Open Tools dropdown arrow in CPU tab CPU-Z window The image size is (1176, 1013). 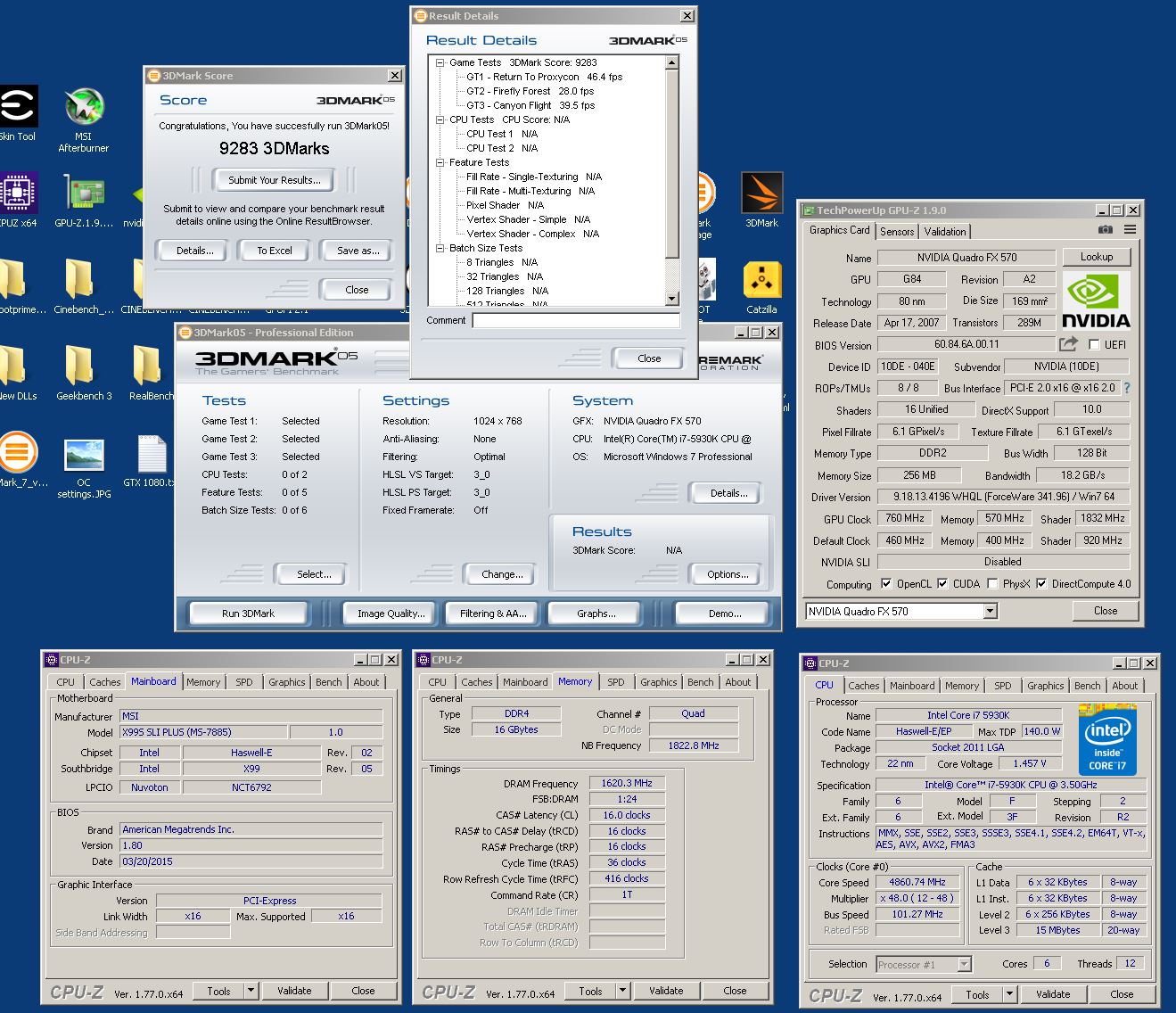tap(1009, 994)
